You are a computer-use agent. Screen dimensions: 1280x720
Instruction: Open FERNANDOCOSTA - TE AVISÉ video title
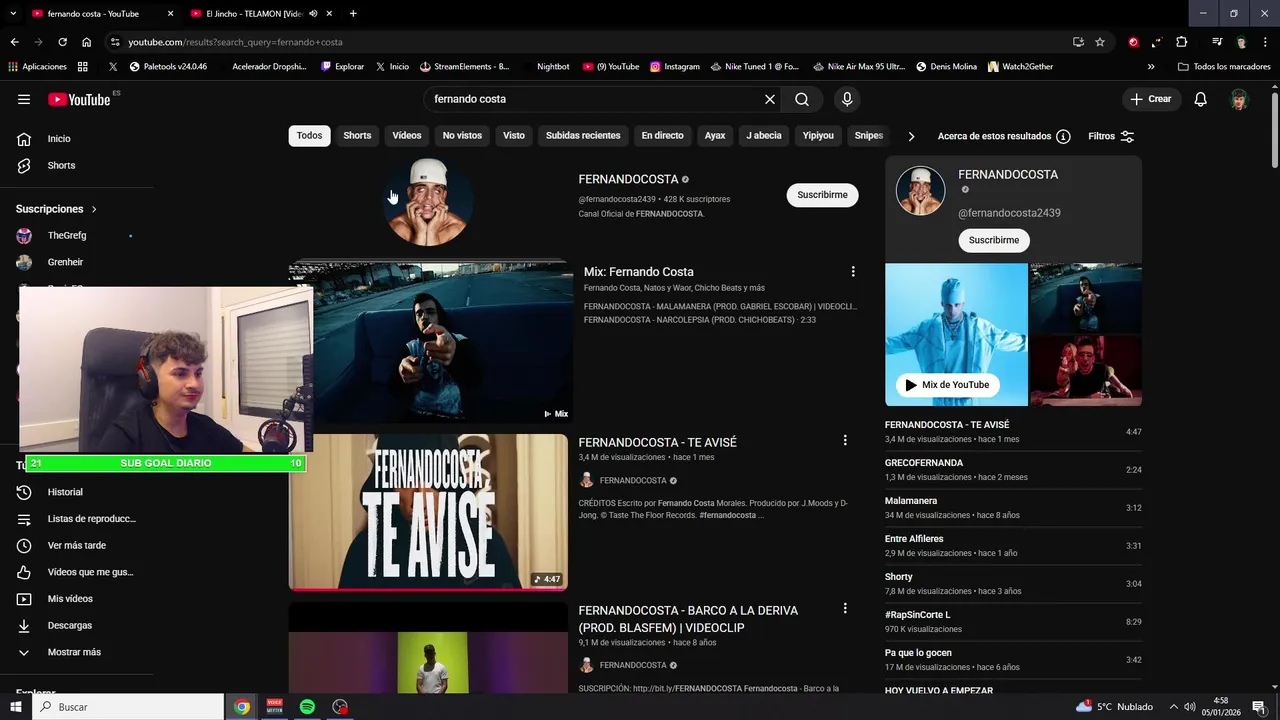pyautogui.click(x=657, y=442)
